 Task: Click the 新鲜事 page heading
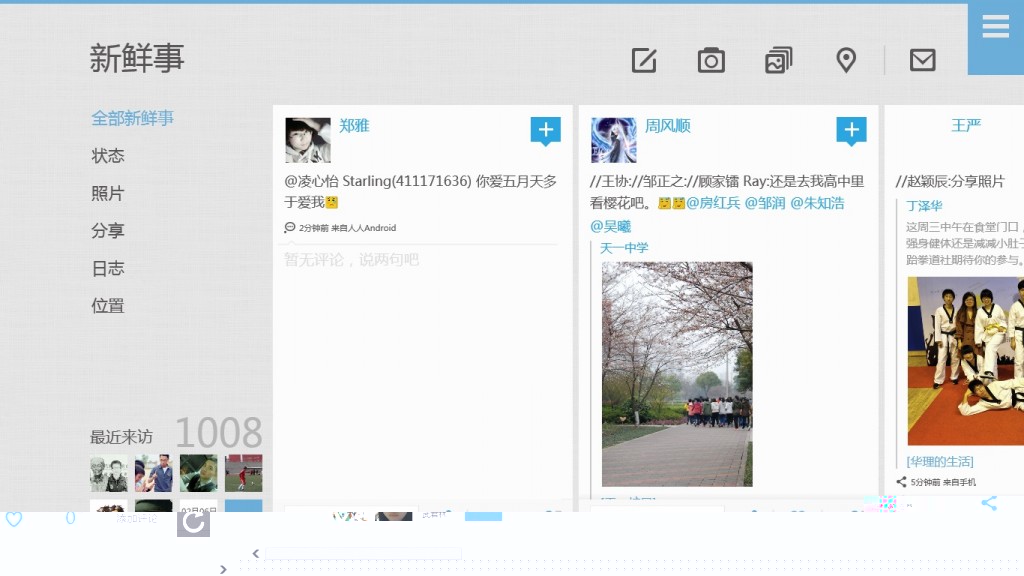click(x=137, y=58)
